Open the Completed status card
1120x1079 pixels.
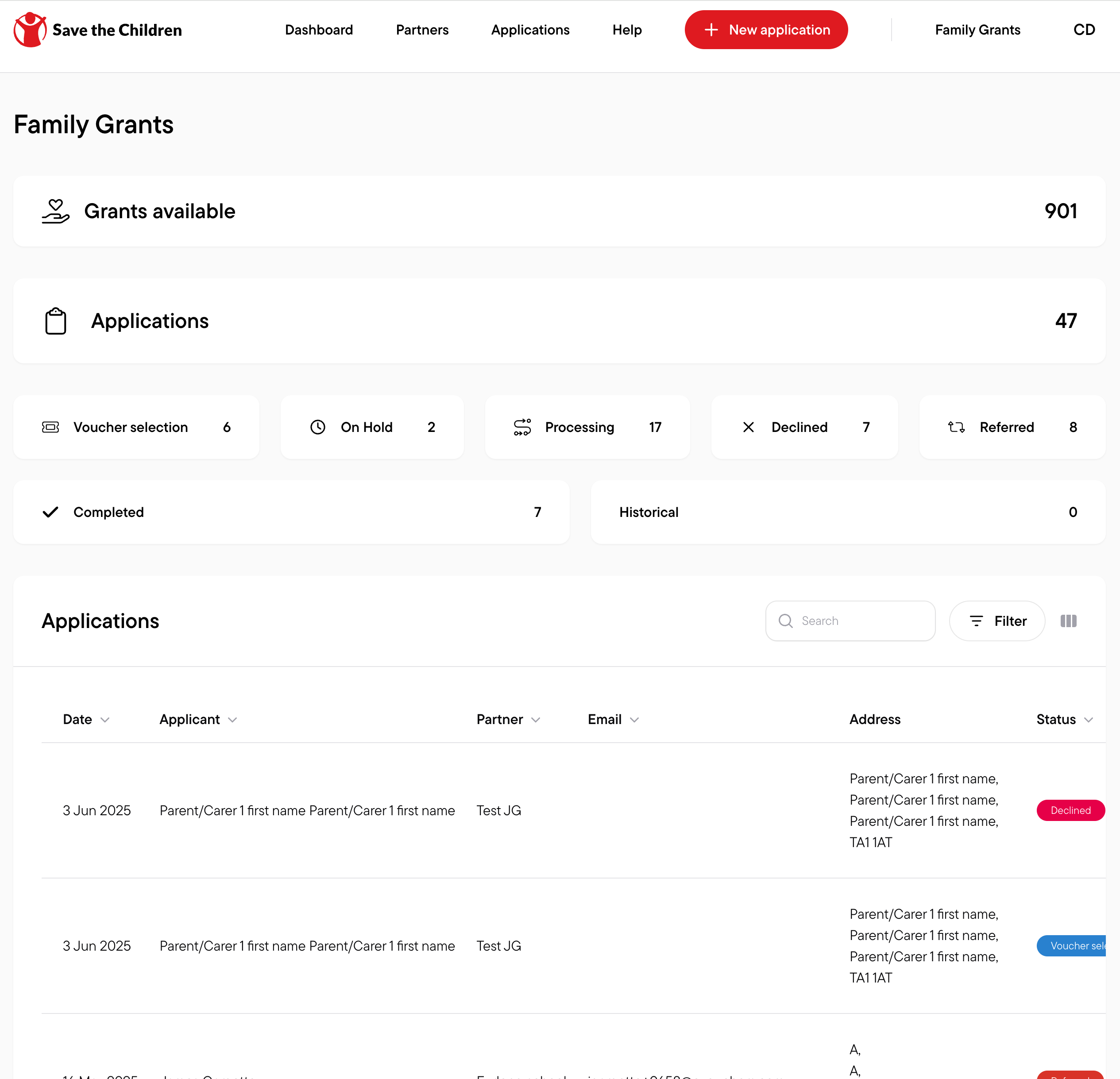click(x=291, y=513)
